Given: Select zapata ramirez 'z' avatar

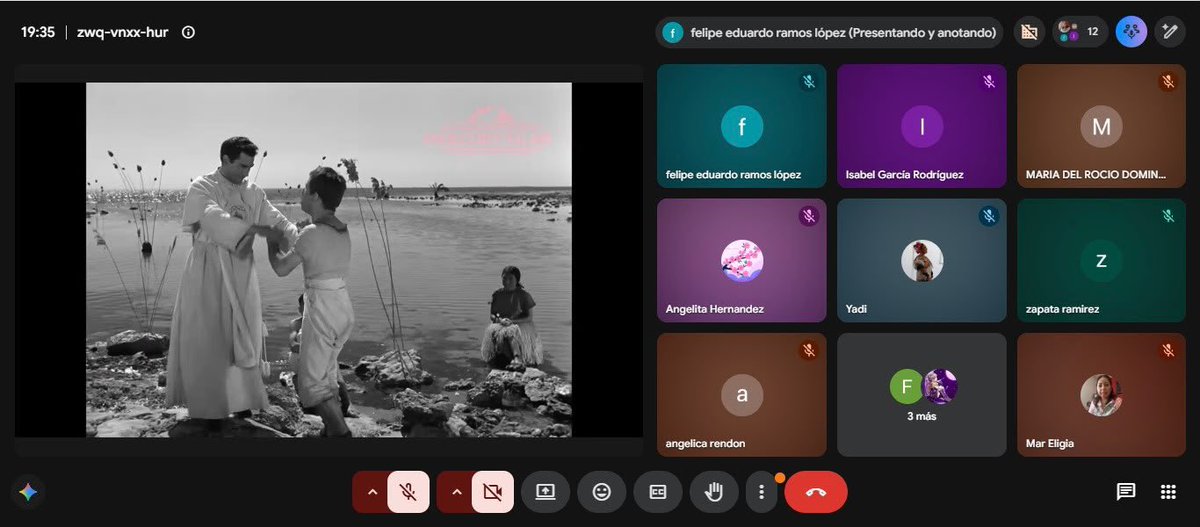Looking at the screenshot, I should pyautogui.click(x=1101, y=260).
